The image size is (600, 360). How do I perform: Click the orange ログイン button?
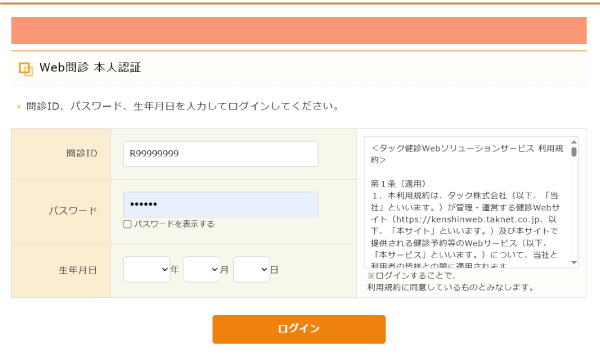point(299,329)
